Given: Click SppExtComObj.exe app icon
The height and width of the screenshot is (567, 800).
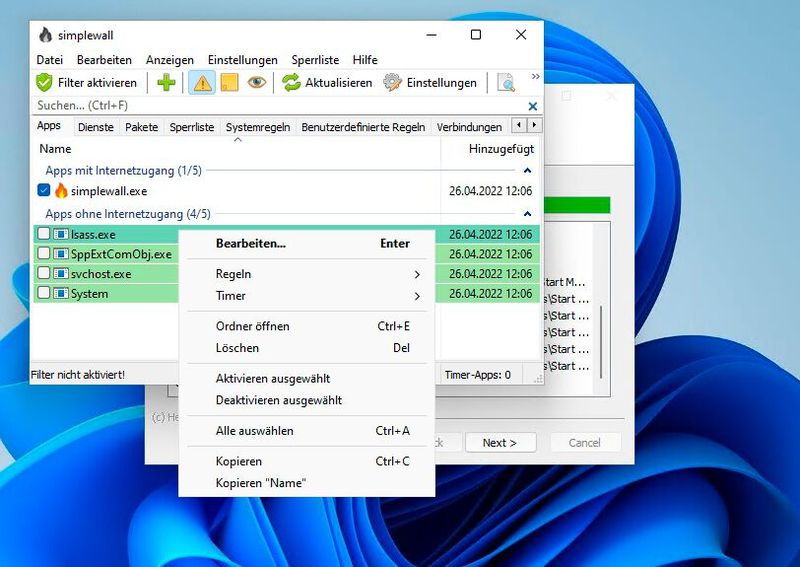Looking at the screenshot, I should (x=61, y=254).
